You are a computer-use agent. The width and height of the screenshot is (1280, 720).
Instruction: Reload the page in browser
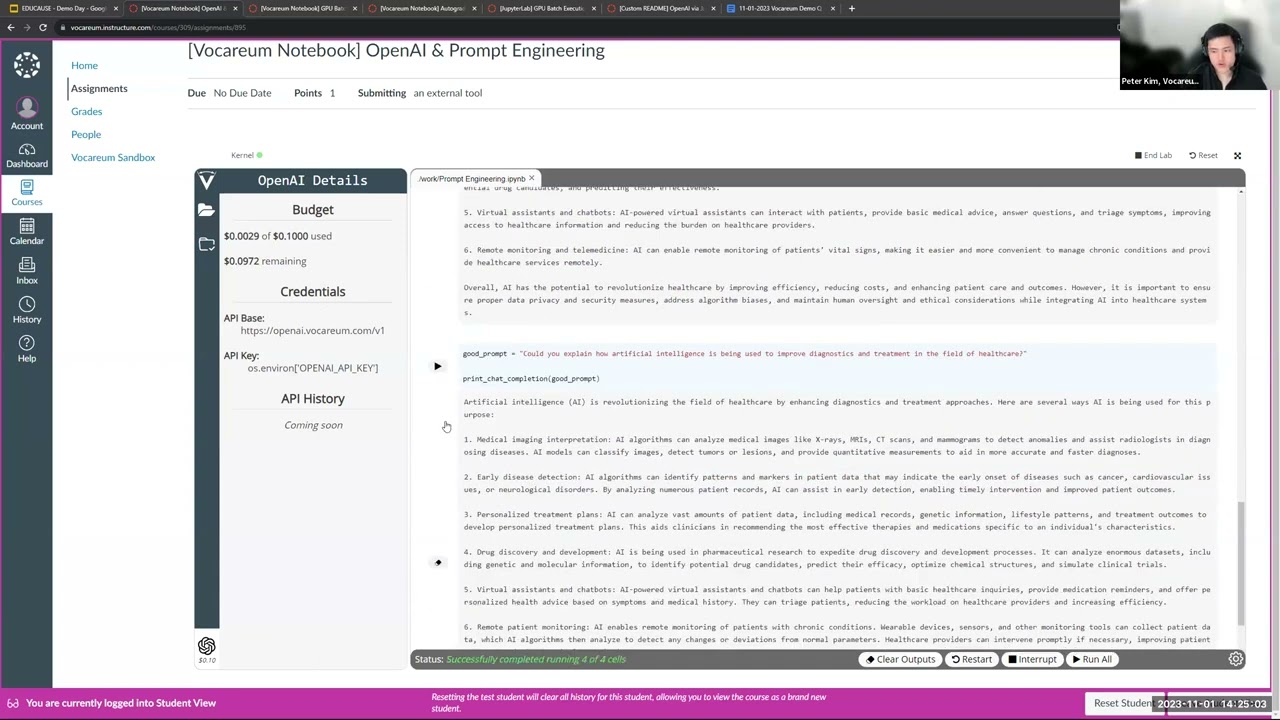click(43, 27)
